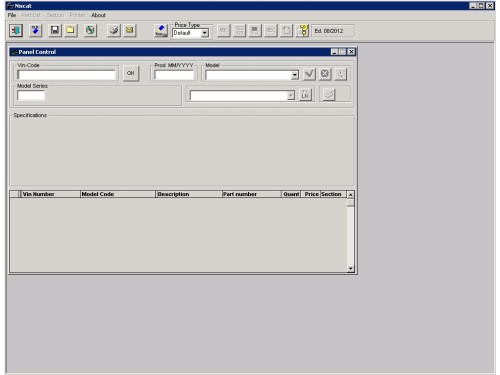Image resolution: width=500 pixels, height=375 pixels.
Task: Click the OK button beside Vin-Code
Action: coord(131,73)
